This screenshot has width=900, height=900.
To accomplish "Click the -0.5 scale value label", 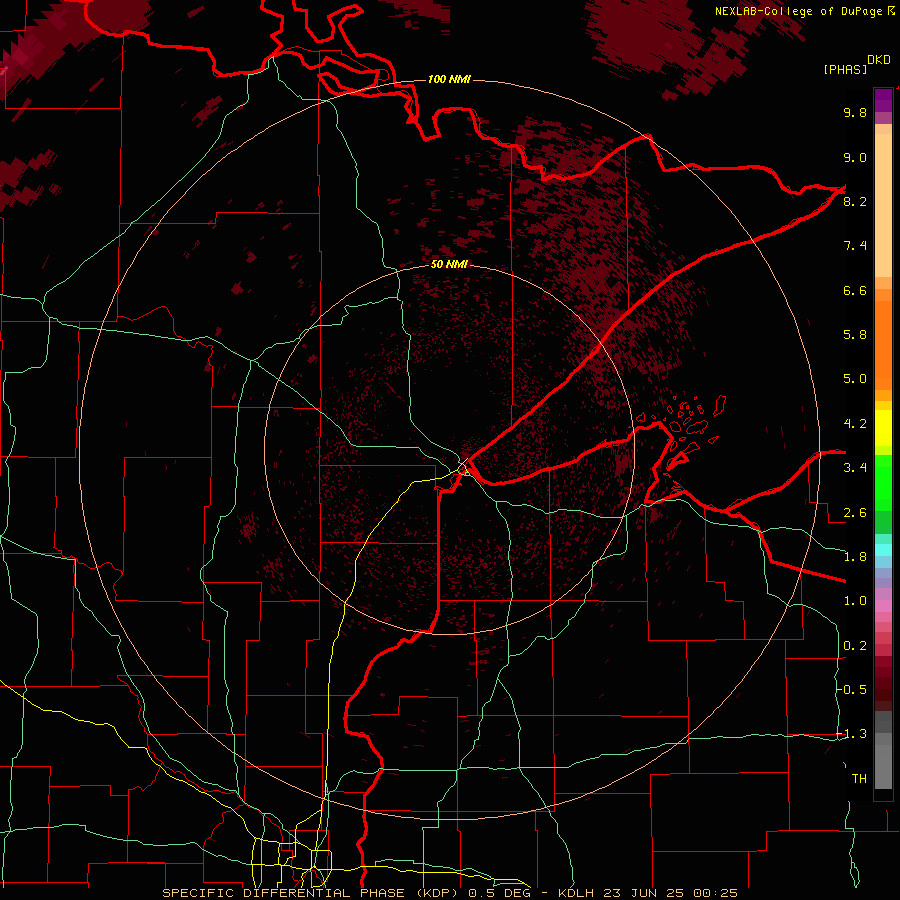I will [852, 690].
